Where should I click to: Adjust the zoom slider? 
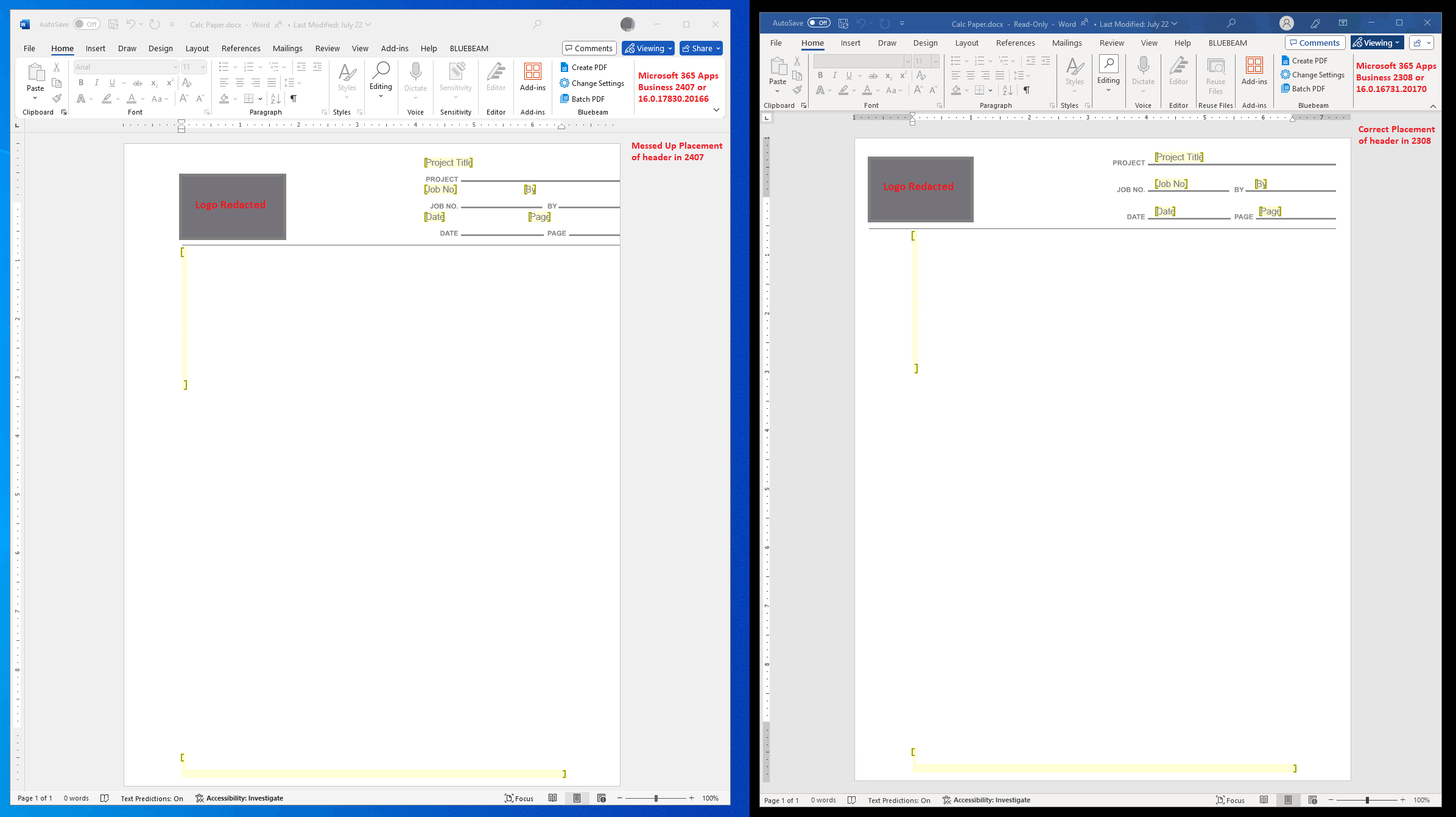(656, 798)
